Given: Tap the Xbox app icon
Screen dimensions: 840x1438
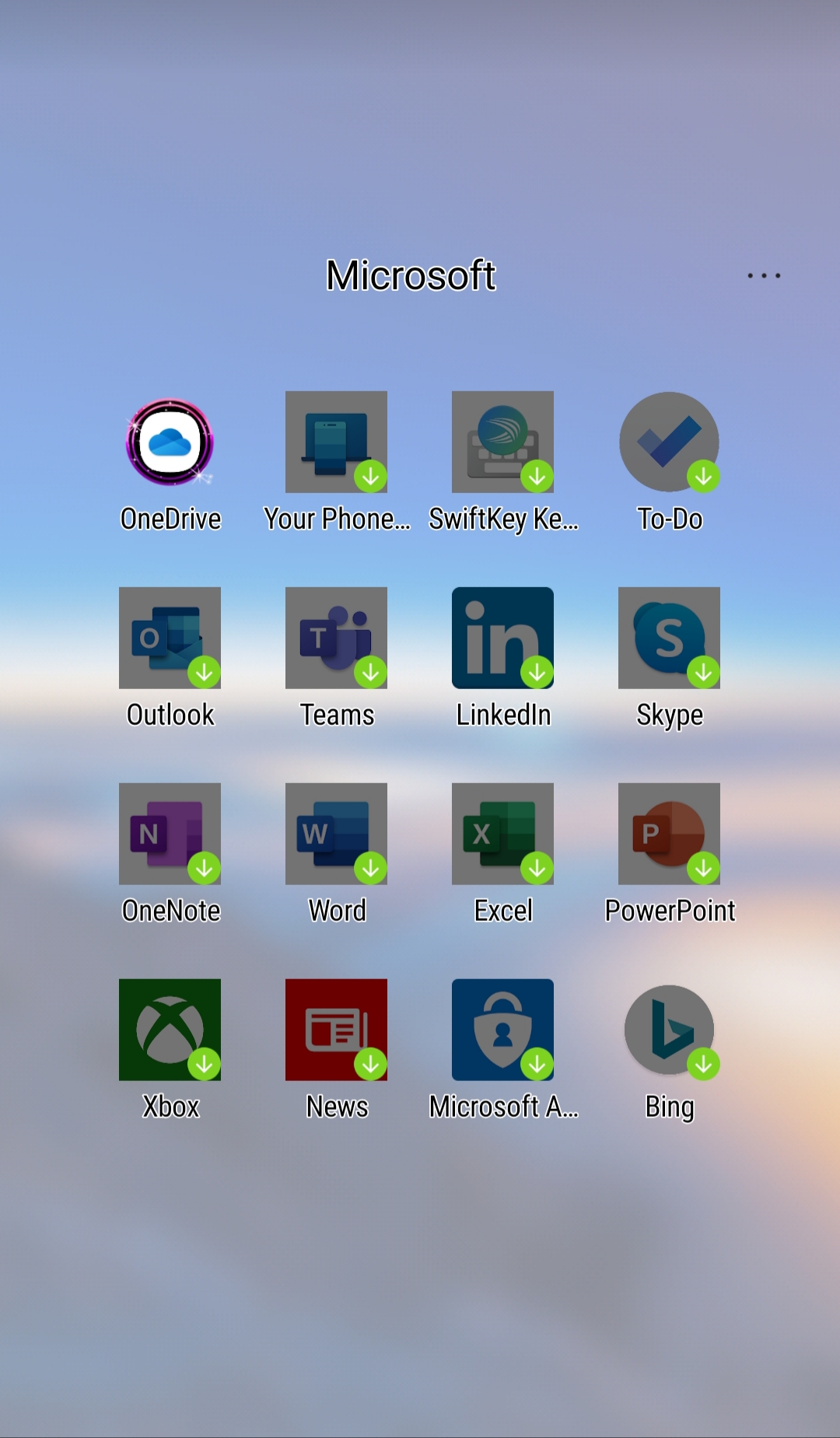Looking at the screenshot, I should click(x=170, y=1030).
